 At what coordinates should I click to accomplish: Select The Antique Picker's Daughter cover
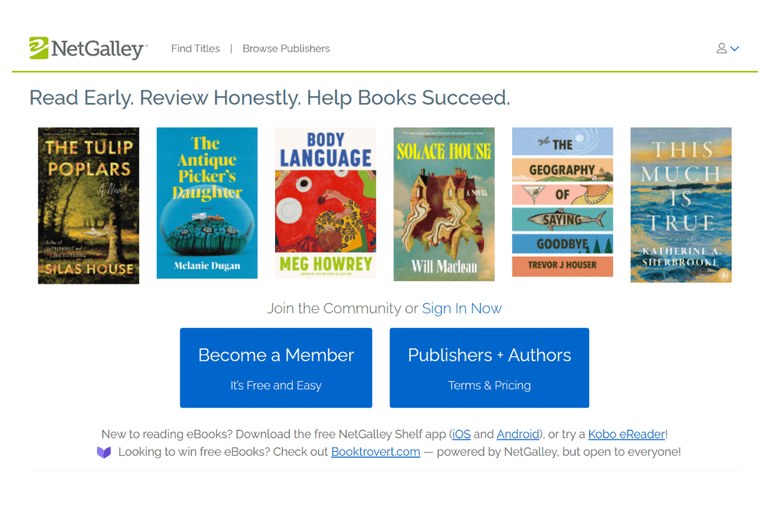pyautogui.click(x=207, y=203)
